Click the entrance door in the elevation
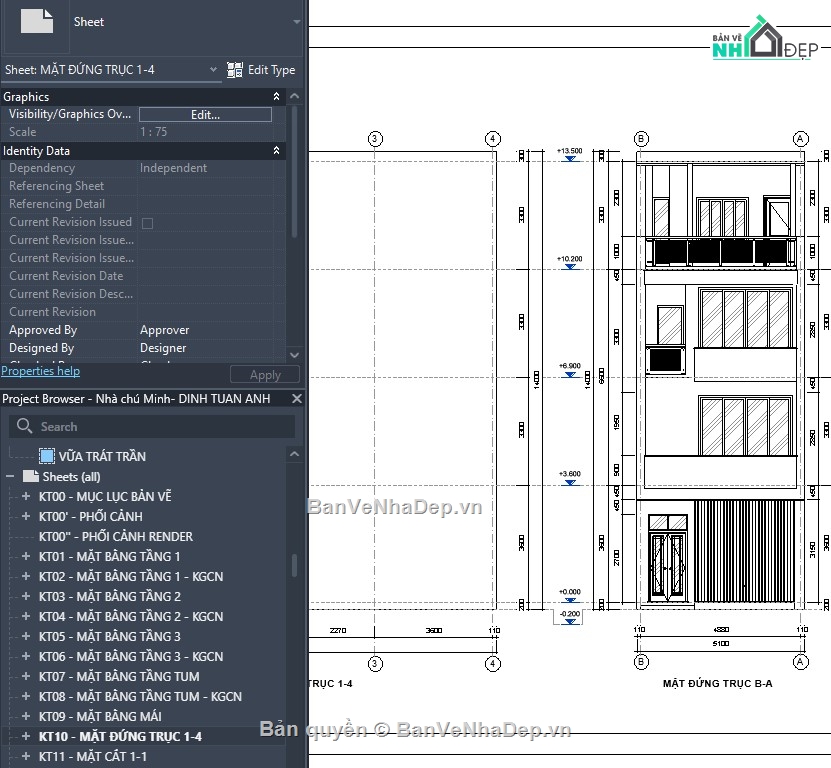The height and width of the screenshot is (768, 831). coord(668,559)
